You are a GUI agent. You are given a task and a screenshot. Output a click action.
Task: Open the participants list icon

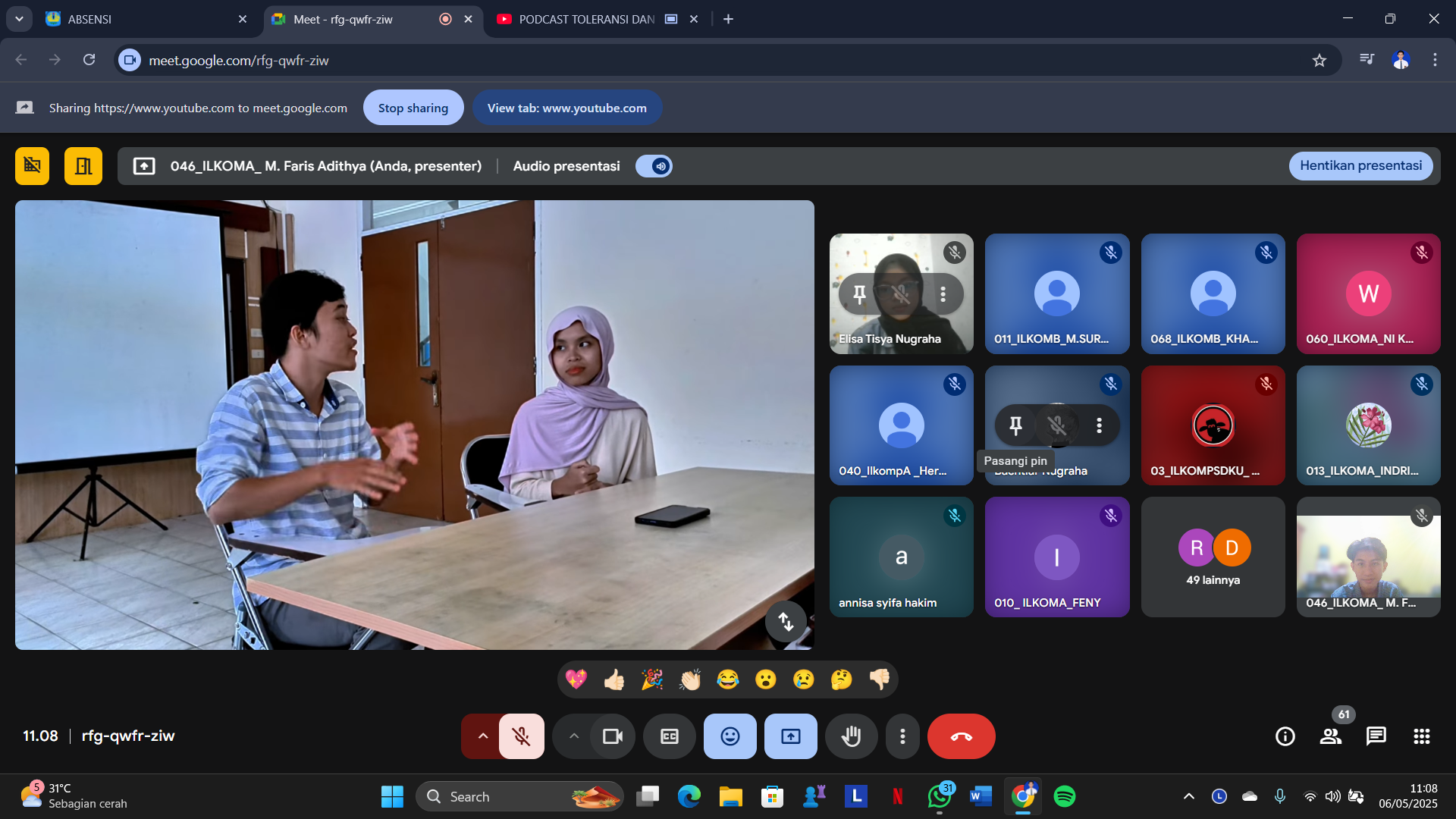[x=1330, y=736]
